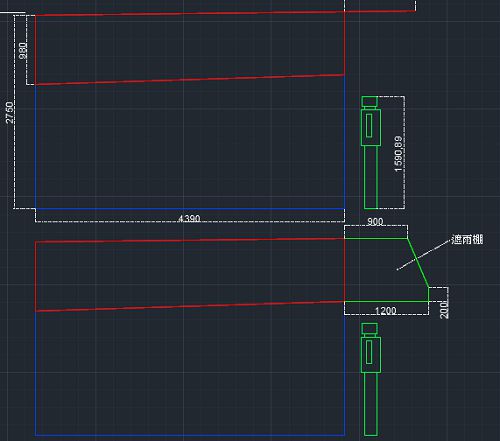This screenshot has width=500, height=441.
Task: Select the 200 vertical dimension text
Action: 444,310
